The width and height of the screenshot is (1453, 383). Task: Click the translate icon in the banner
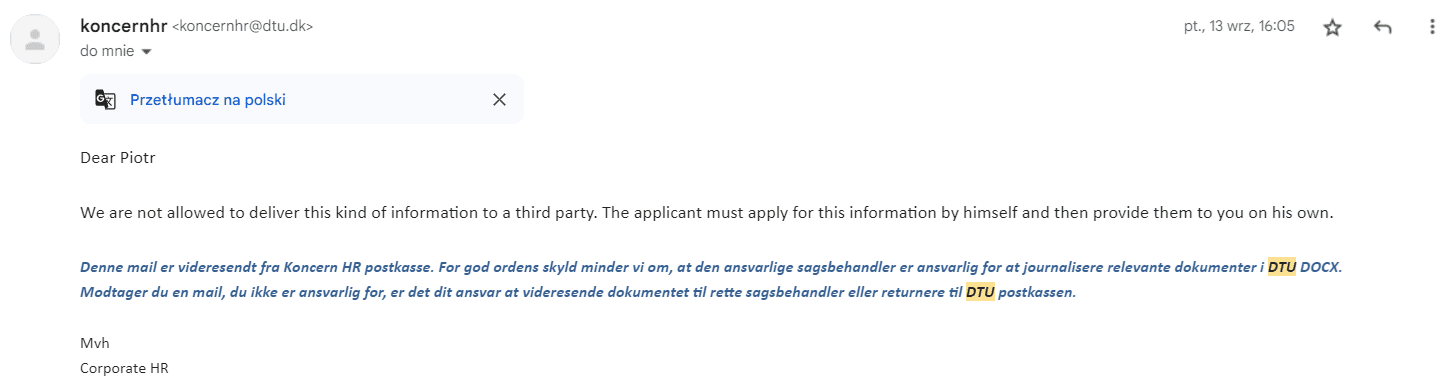click(x=105, y=99)
